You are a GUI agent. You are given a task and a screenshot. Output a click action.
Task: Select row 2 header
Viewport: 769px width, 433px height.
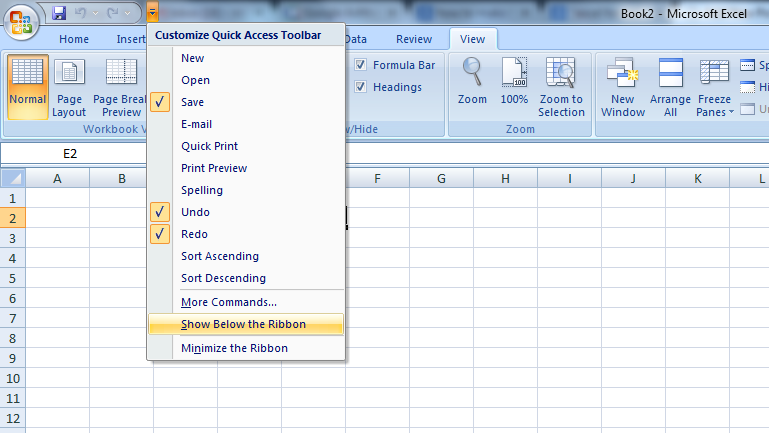pyautogui.click(x=13, y=218)
